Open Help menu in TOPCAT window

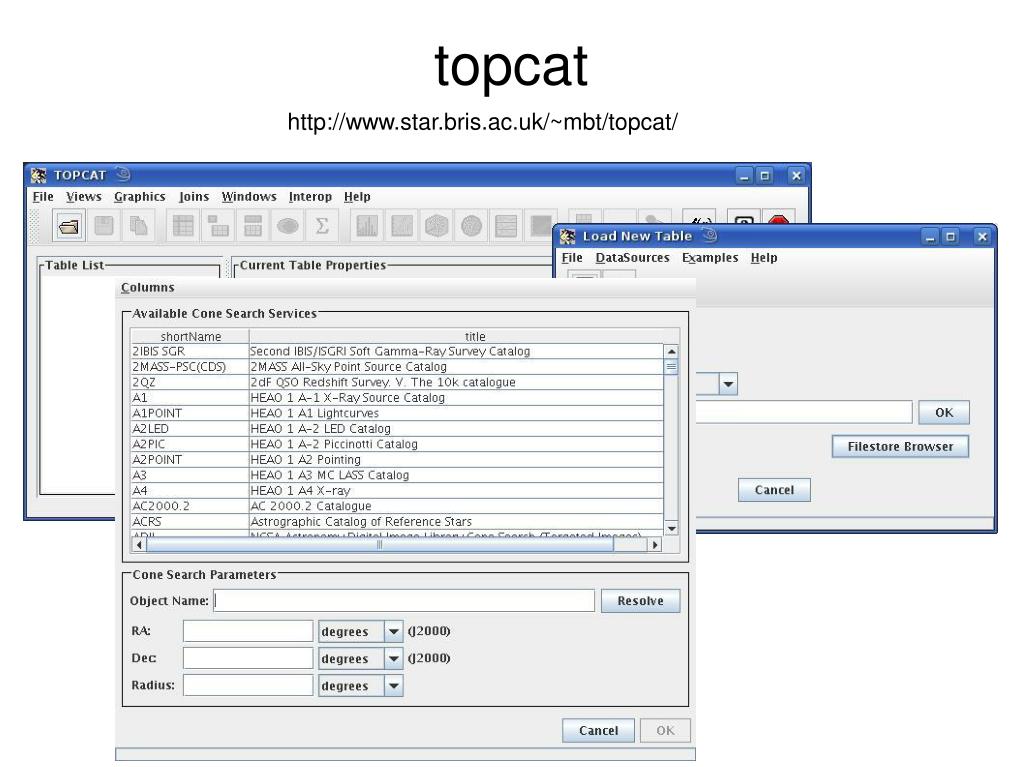click(357, 197)
